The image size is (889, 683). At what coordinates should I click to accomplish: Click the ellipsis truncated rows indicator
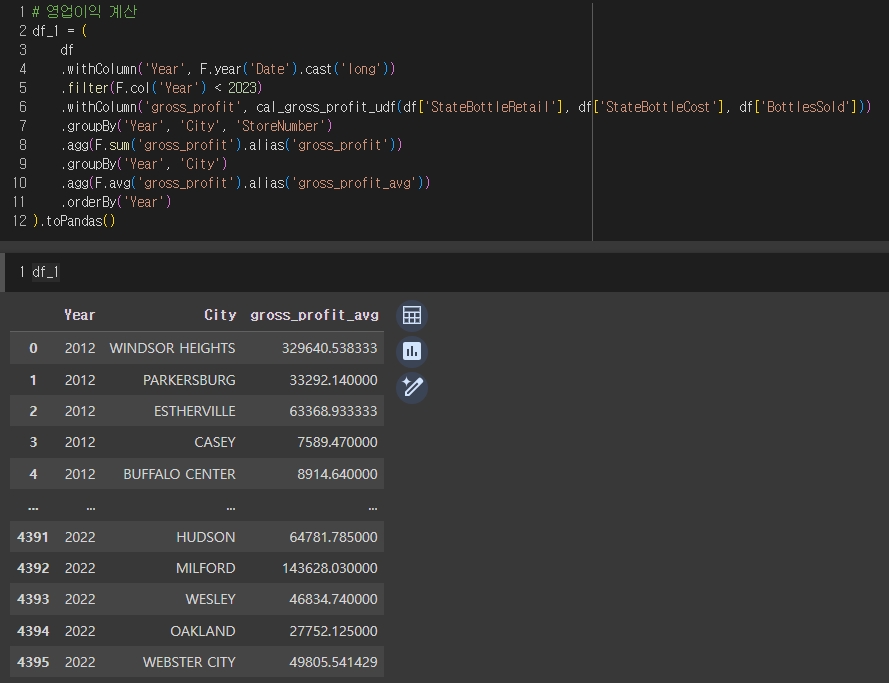point(33,507)
